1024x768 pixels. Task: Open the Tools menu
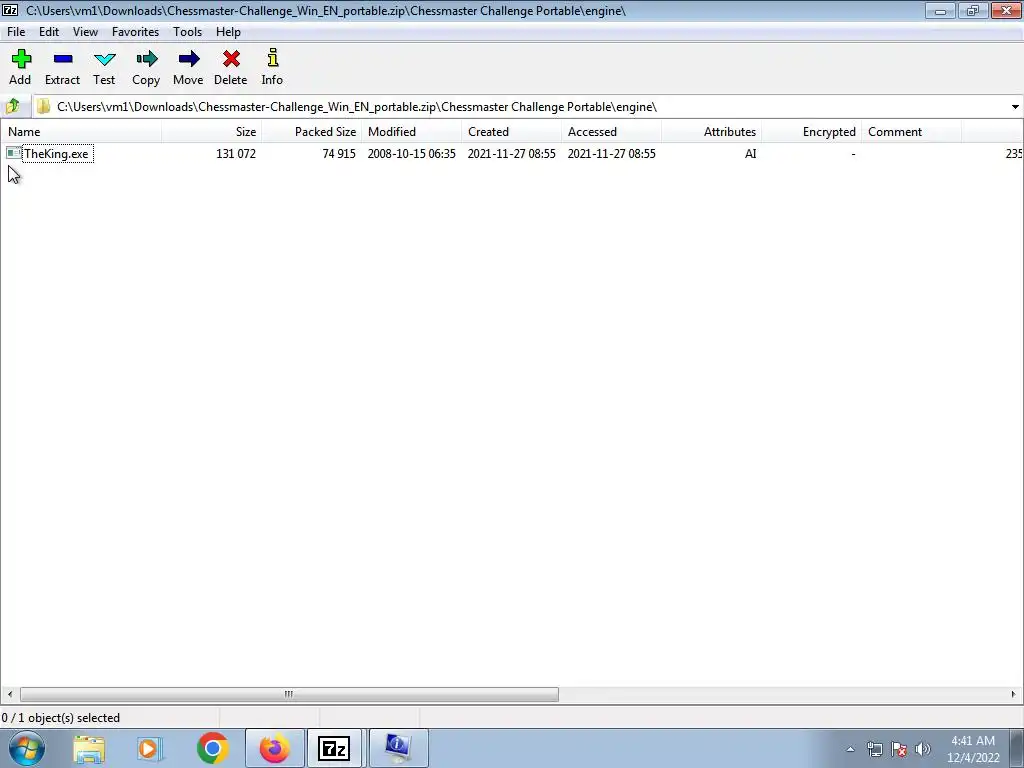(x=187, y=31)
